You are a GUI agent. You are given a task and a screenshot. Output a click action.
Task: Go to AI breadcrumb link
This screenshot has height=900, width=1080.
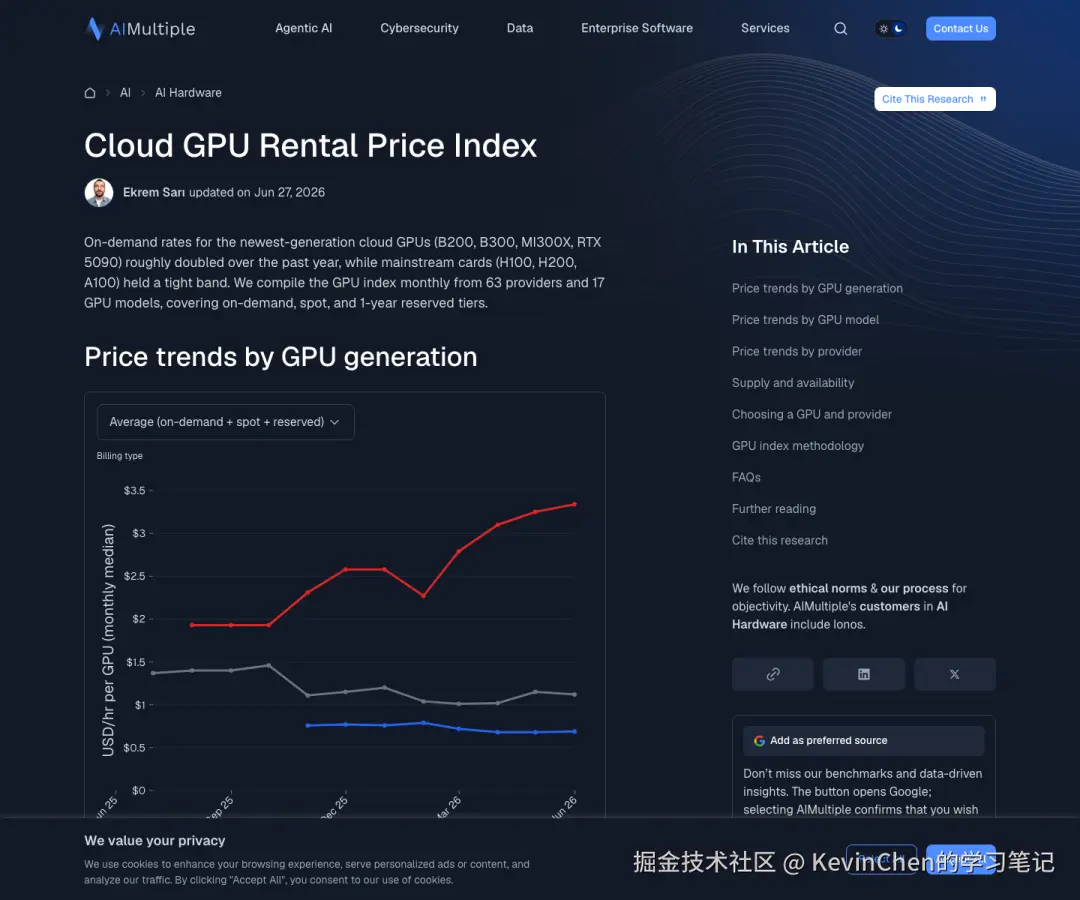[x=125, y=92]
